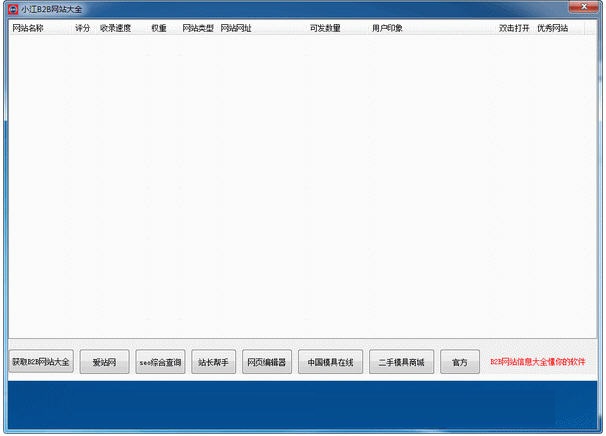This screenshot has width=606, height=436.
Task: Click the 优秀网站 column header
Action: click(552, 28)
